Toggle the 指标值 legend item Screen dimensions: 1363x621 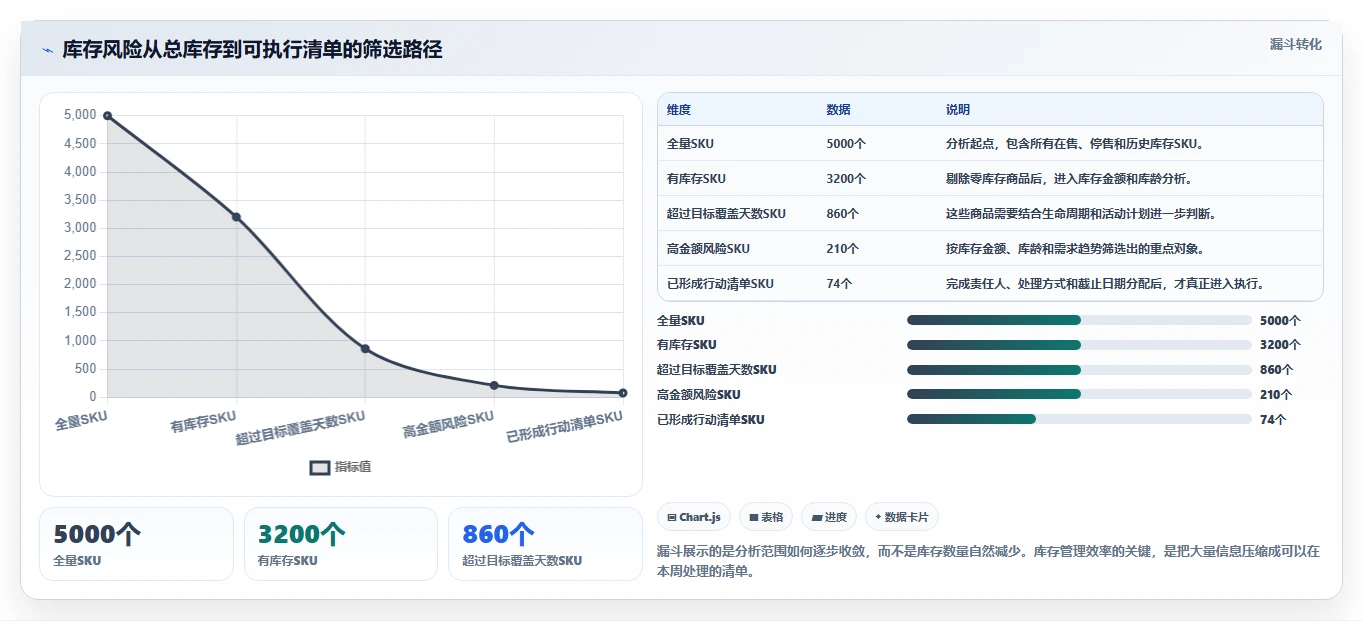[x=340, y=467]
